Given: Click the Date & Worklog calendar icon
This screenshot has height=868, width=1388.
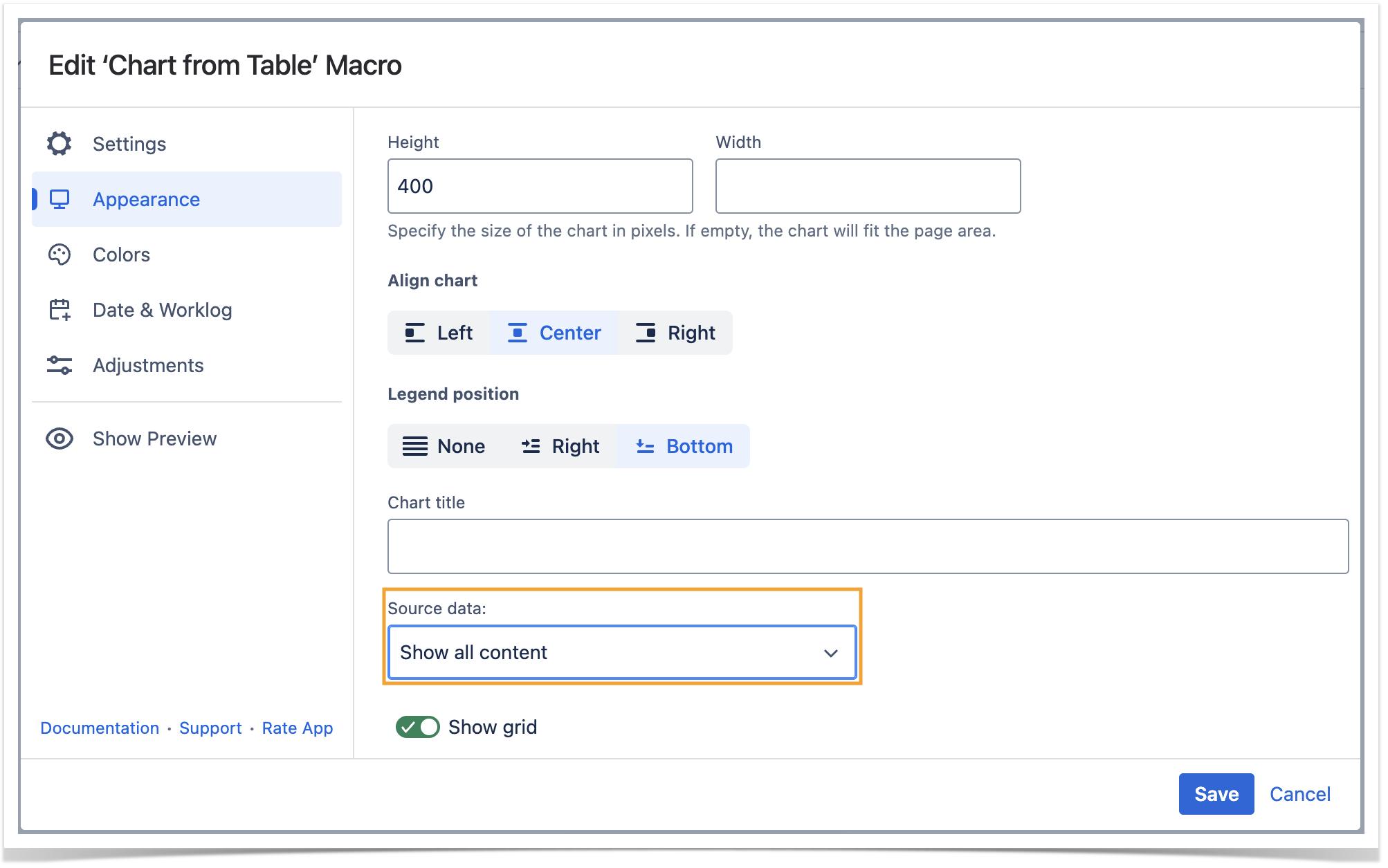Looking at the screenshot, I should tap(60, 310).
